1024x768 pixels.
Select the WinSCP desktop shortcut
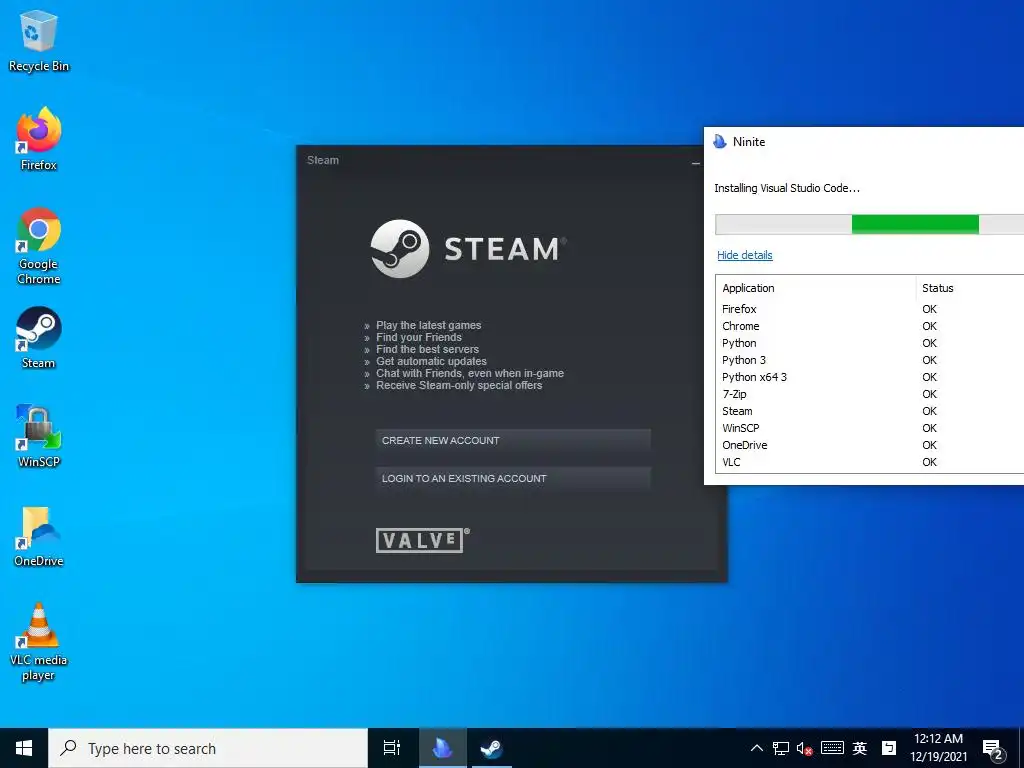pos(39,436)
